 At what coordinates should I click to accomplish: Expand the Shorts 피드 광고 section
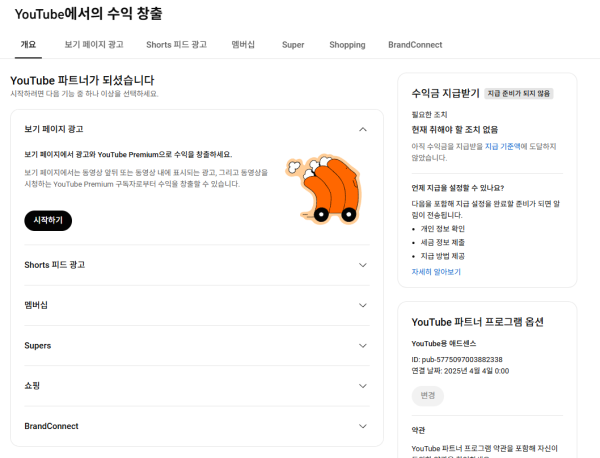(x=362, y=265)
